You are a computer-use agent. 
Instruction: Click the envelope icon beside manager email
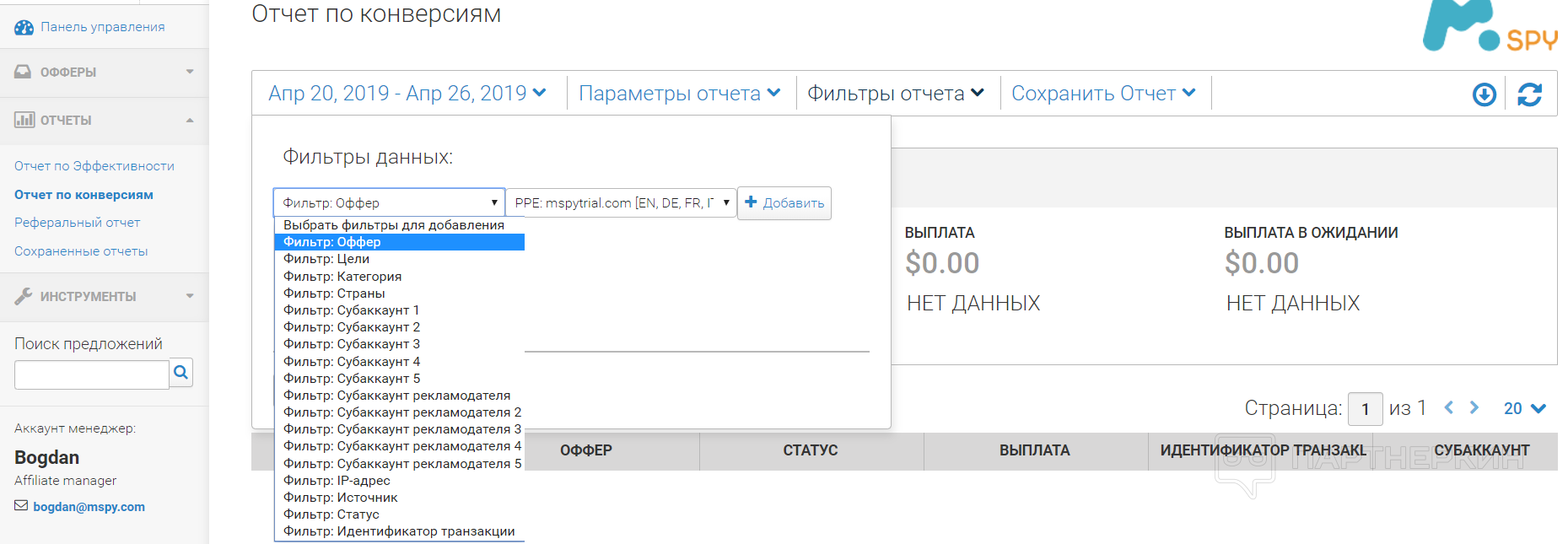tap(21, 506)
